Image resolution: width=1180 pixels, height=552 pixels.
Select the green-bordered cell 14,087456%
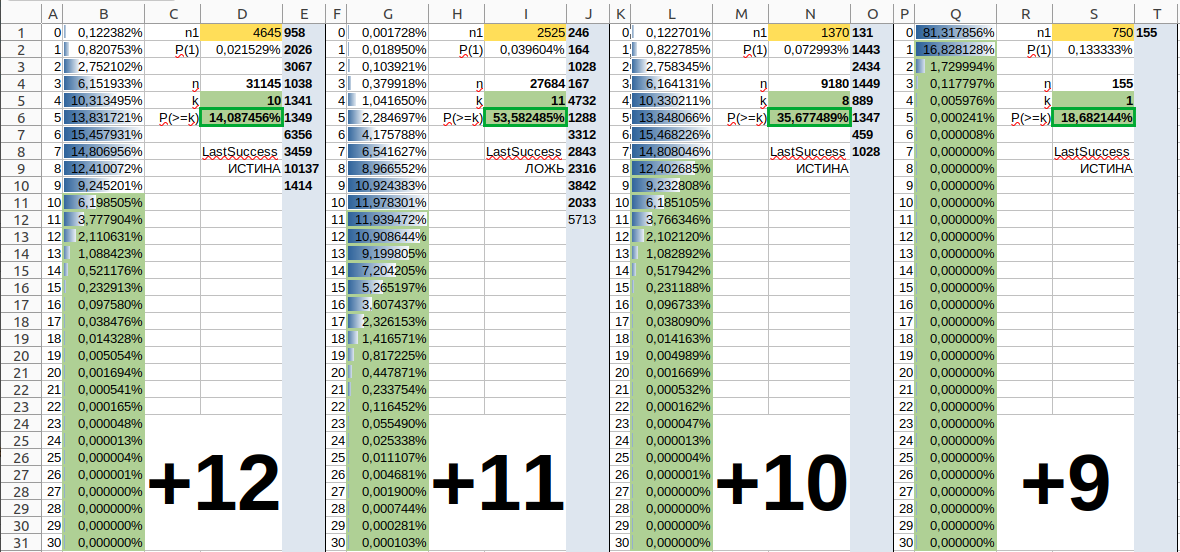pos(242,117)
